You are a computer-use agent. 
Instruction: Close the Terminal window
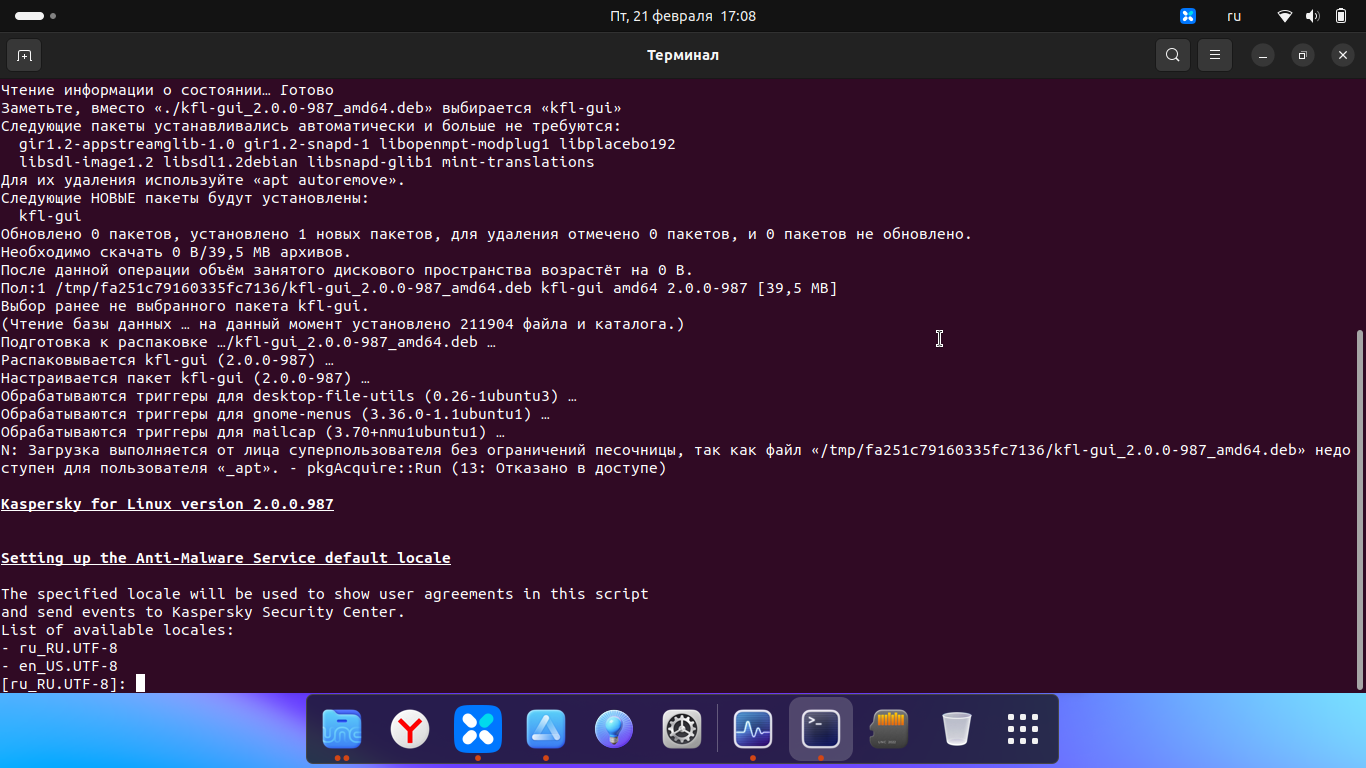point(1343,55)
